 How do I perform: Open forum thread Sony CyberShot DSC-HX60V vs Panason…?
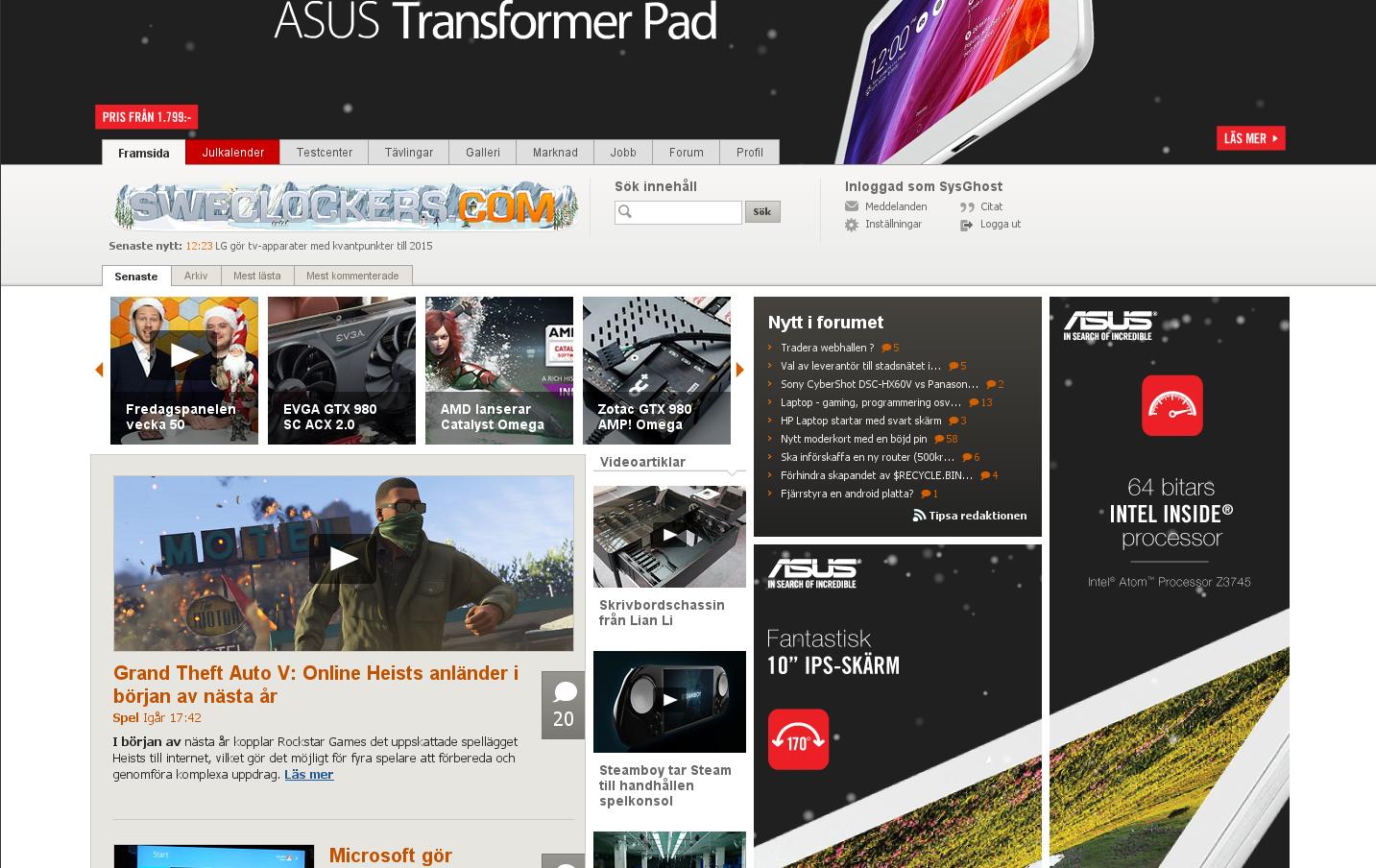880,384
